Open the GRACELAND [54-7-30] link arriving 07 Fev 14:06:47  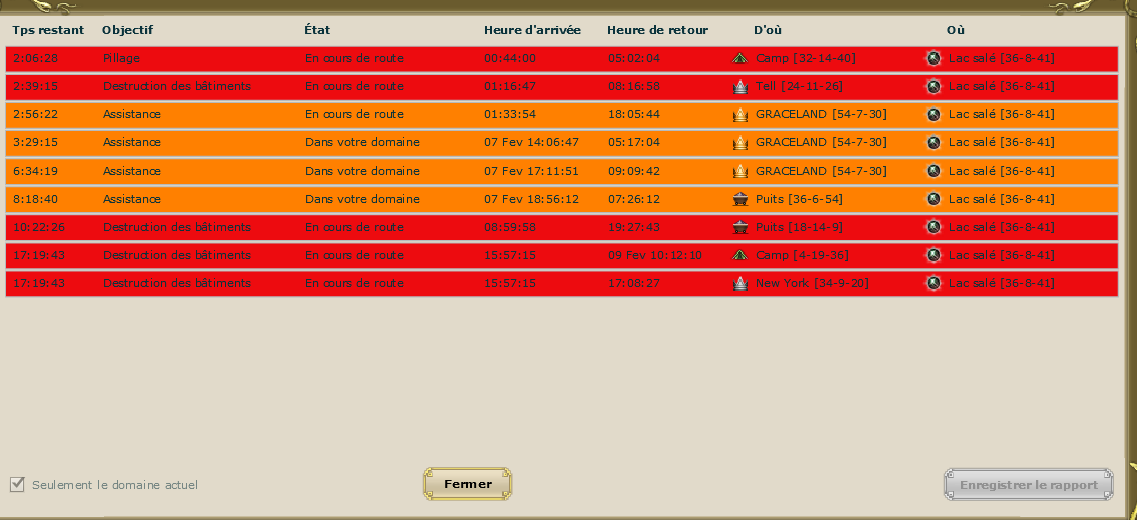point(820,143)
